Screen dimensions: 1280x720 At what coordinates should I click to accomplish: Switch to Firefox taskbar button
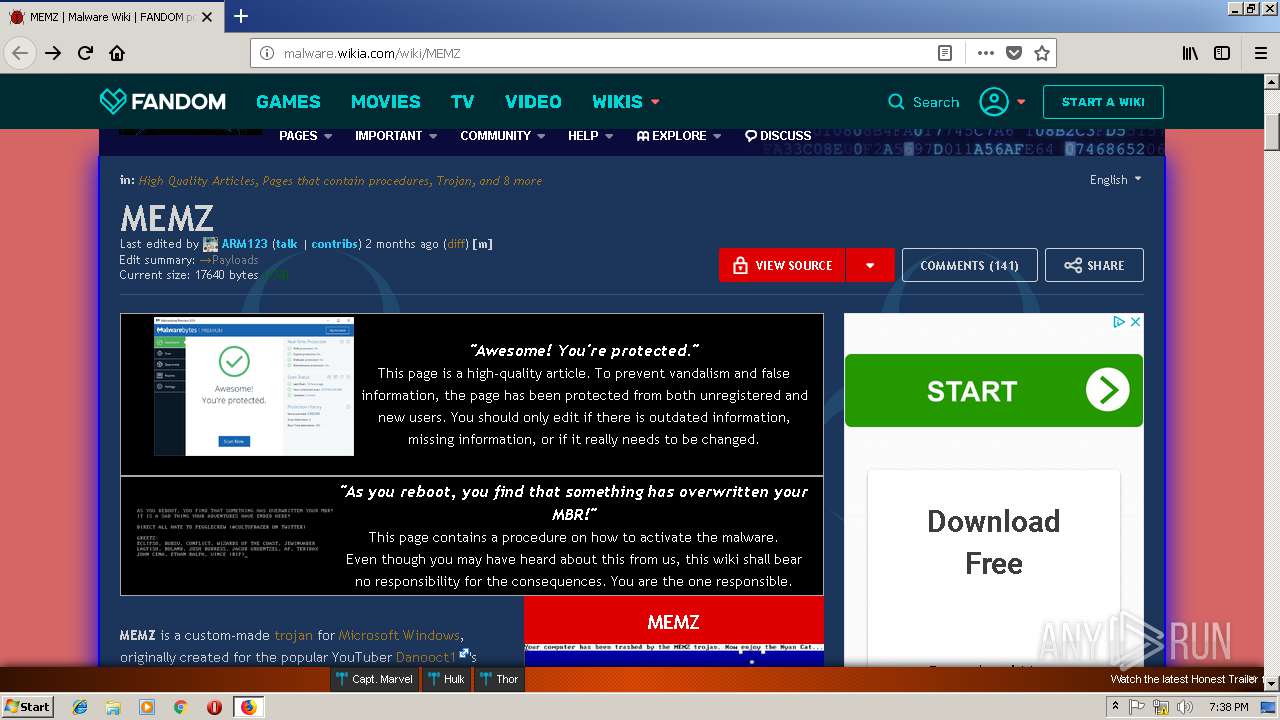pos(248,707)
